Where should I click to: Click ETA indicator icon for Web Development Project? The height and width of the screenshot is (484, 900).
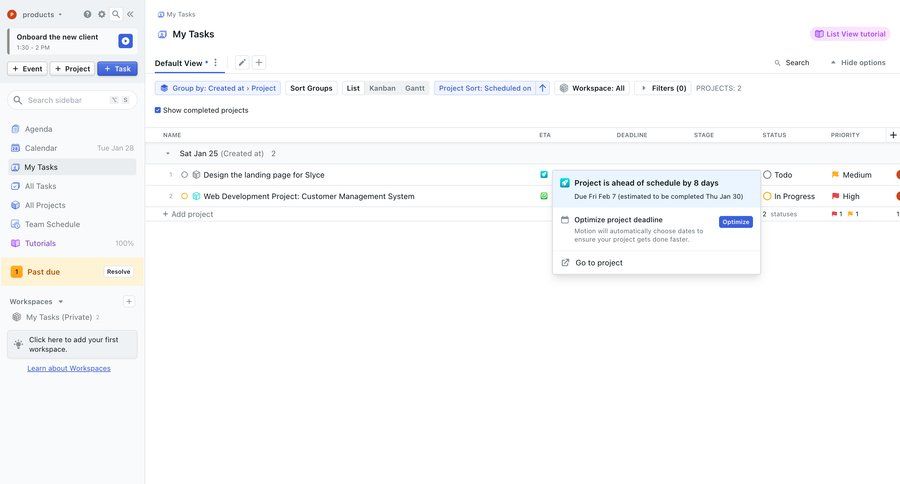[544, 196]
